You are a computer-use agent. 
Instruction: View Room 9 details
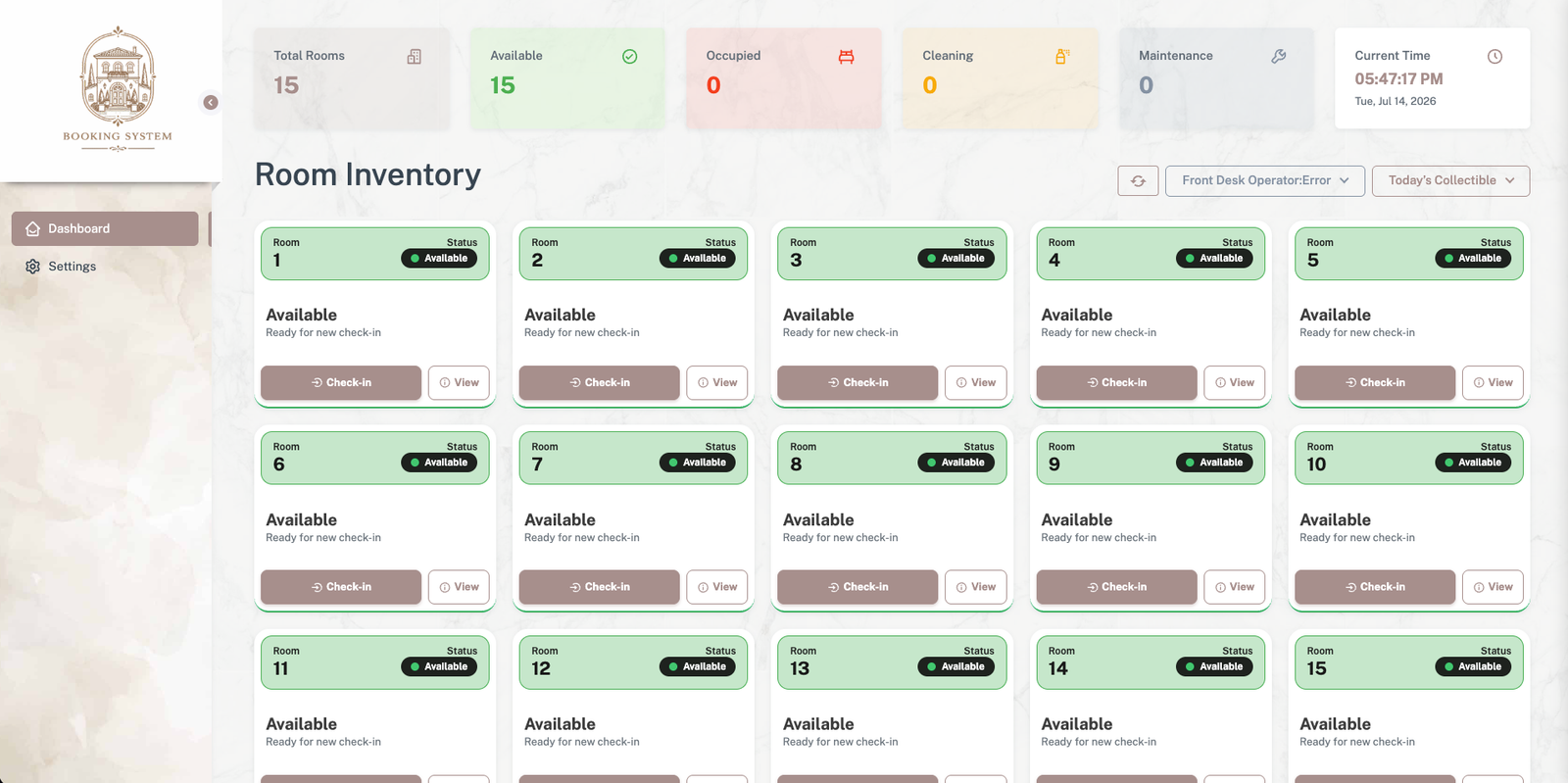coord(1234,587)
